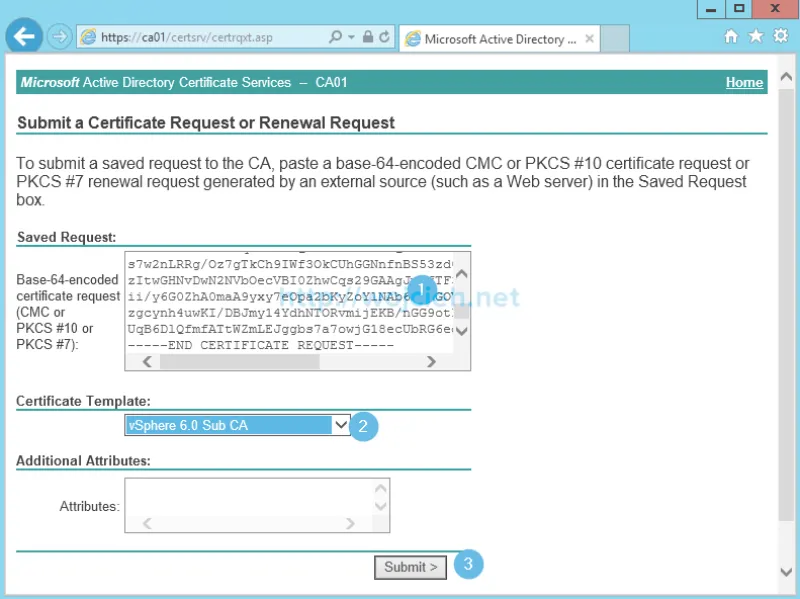Open the Certificate Template dropdown
This screenshot has height=599, width=800.
[340, 425]
